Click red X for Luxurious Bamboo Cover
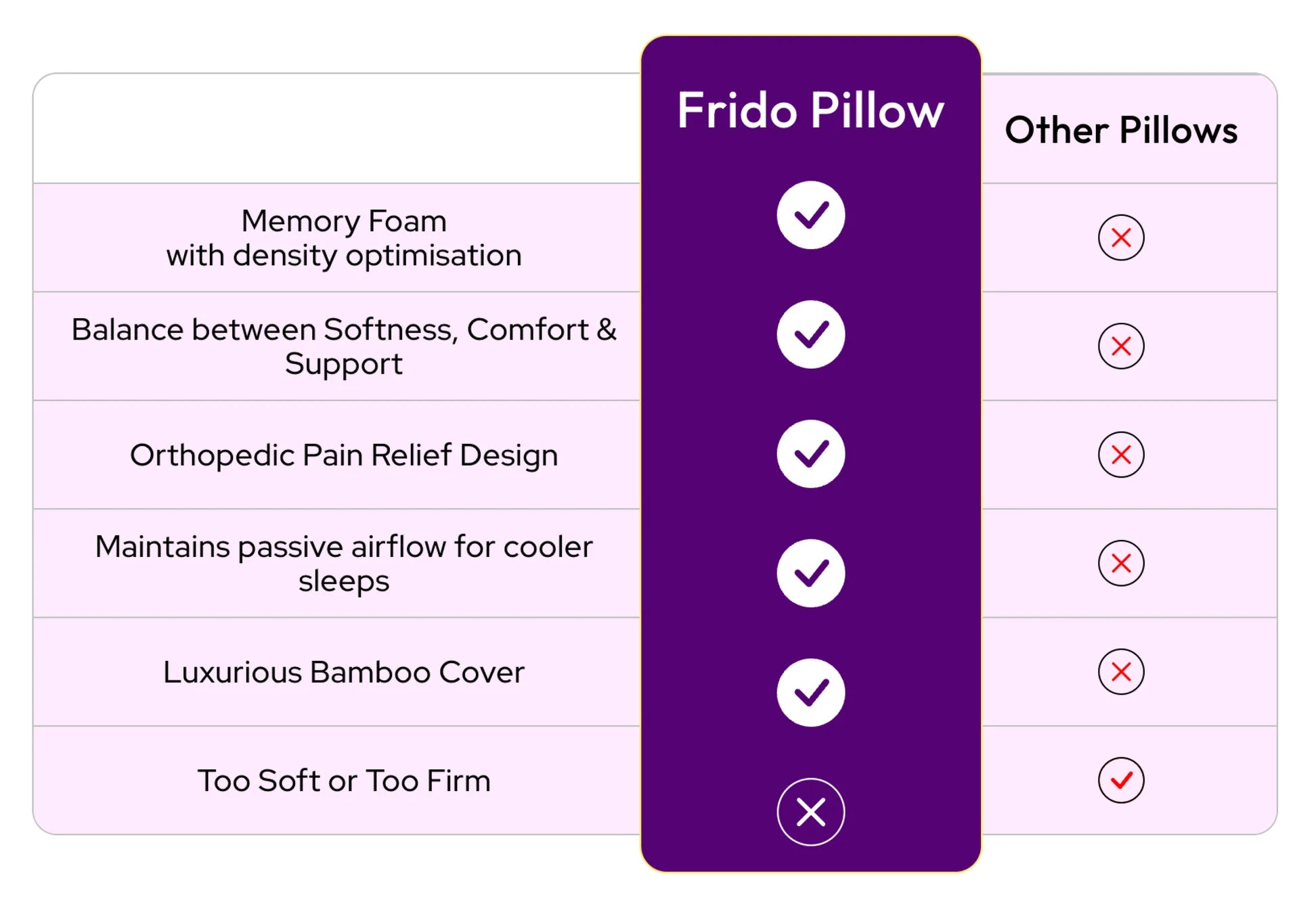 tap(1121, 672)
